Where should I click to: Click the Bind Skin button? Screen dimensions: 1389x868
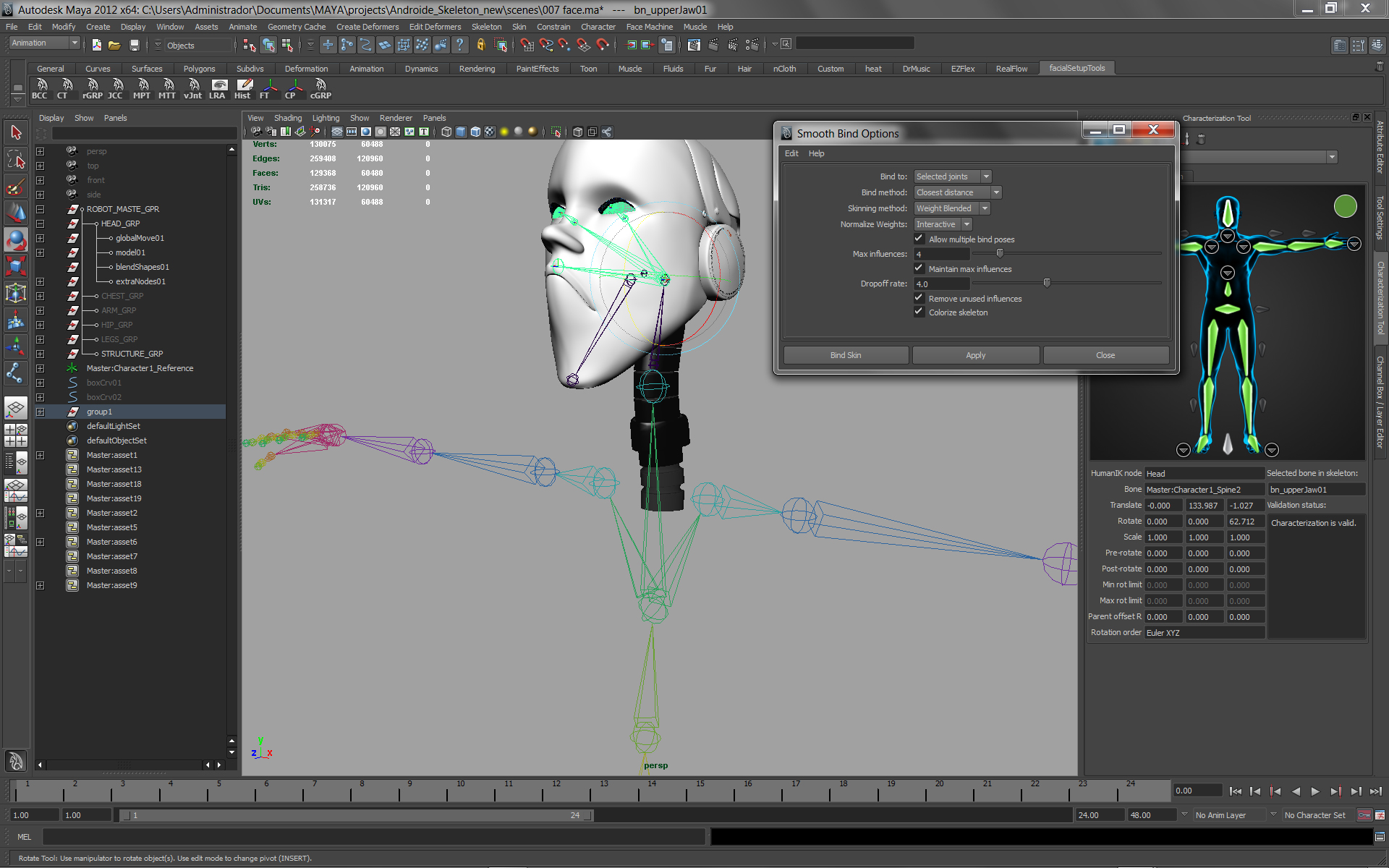point(846,355)
